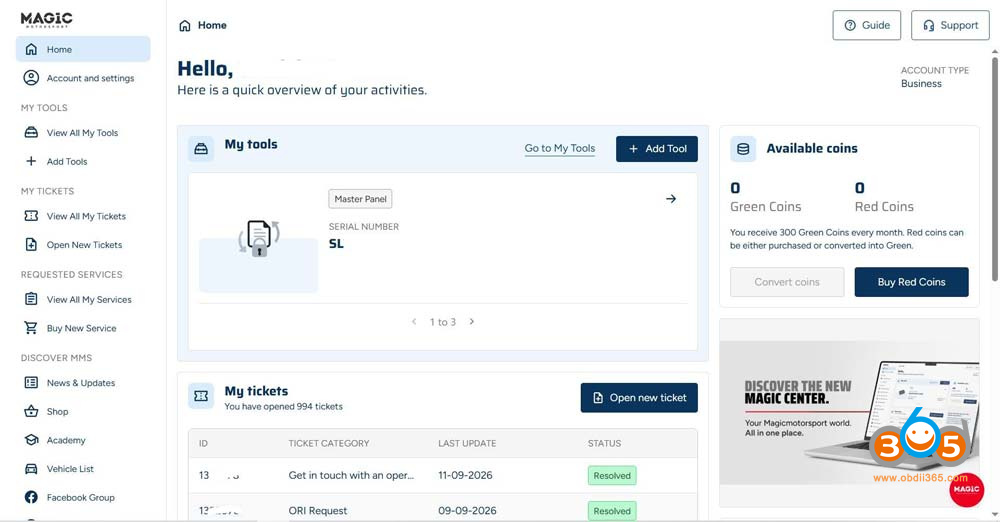Click the Open new ticket button
The height and width of the screenshot is (522, 1000).
(x=639, y=398)
